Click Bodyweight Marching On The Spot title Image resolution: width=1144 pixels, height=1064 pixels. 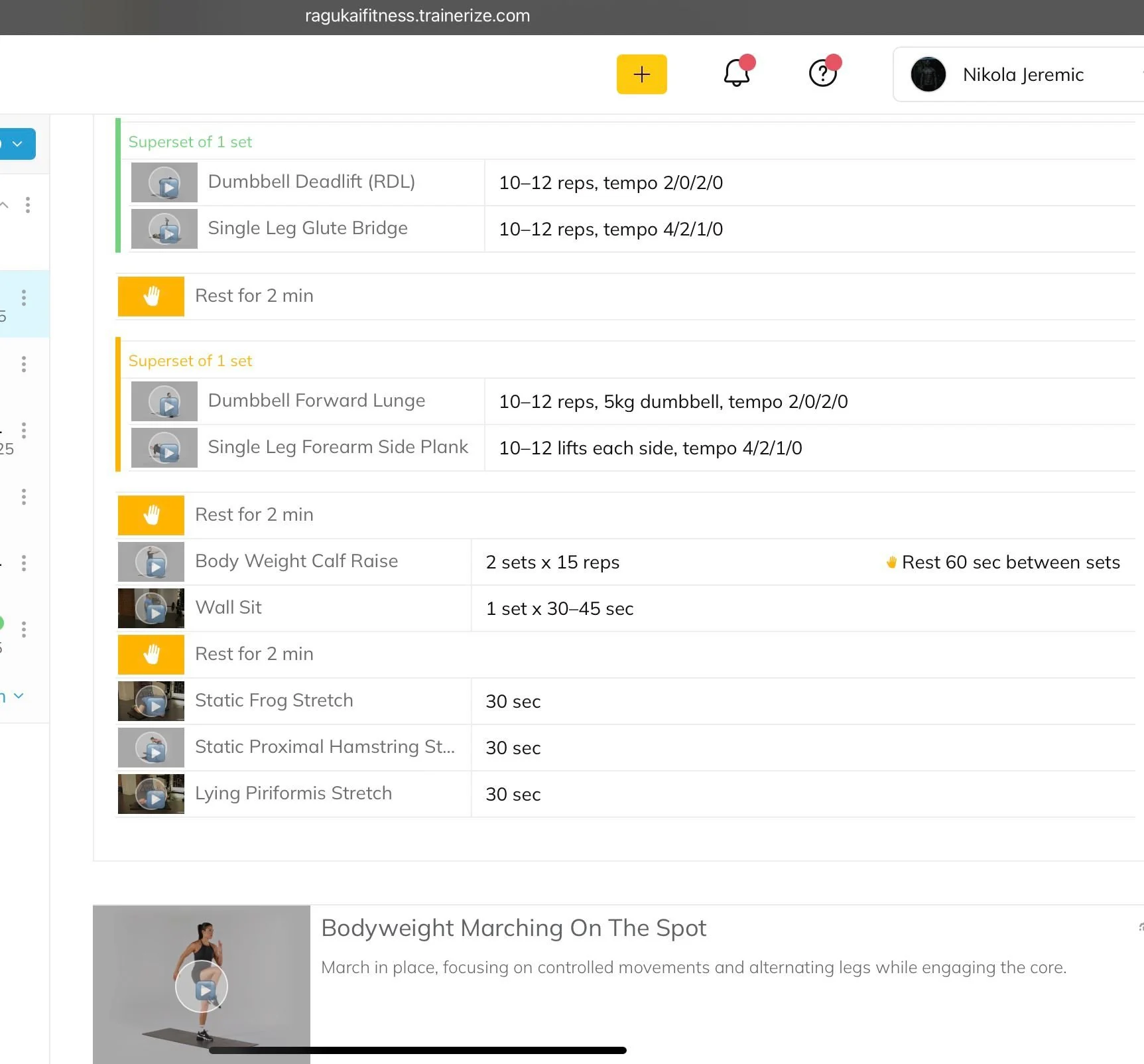pos(514,927)
